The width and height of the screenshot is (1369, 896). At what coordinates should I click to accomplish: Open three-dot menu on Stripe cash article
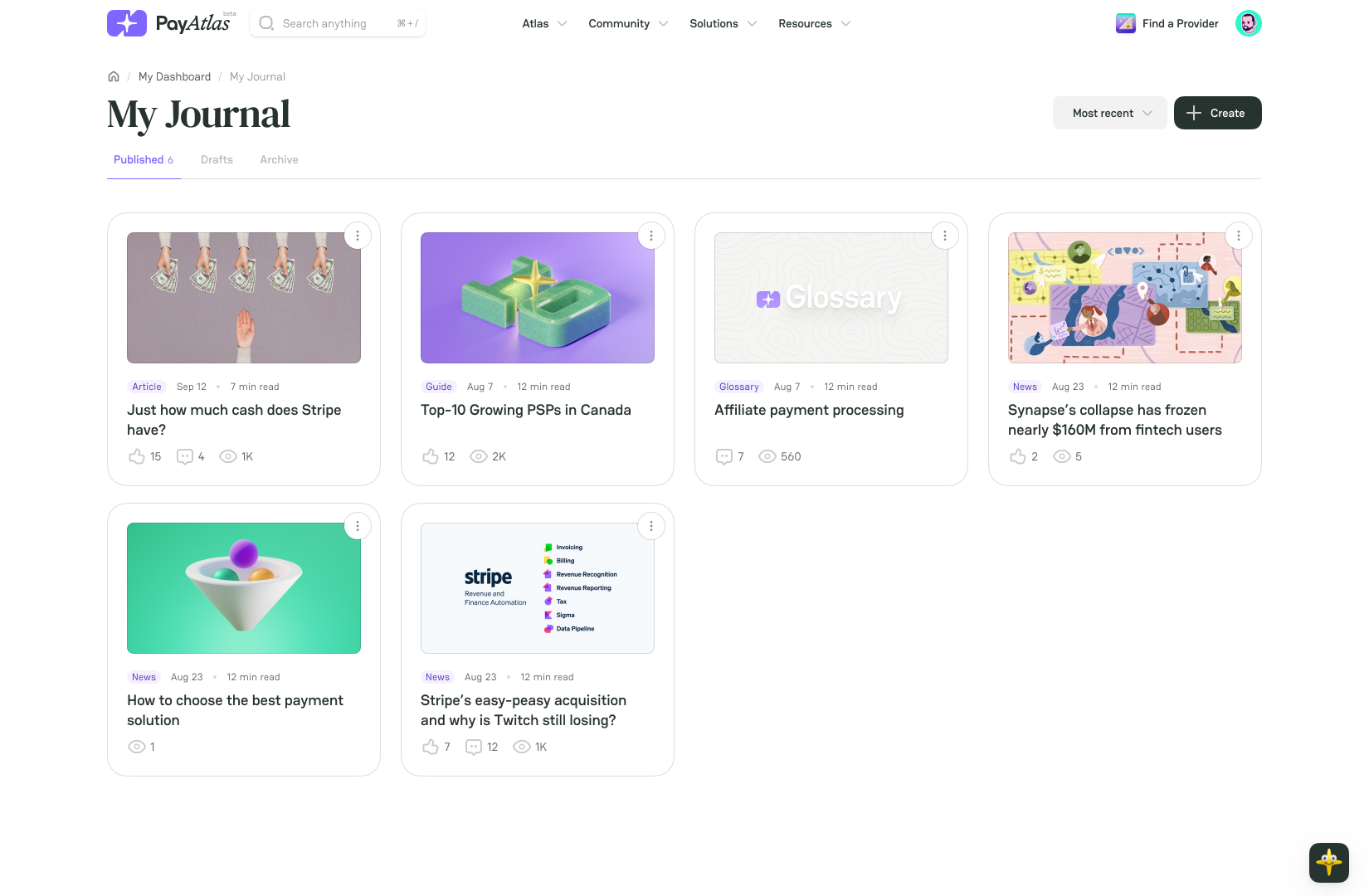point(358,236)
